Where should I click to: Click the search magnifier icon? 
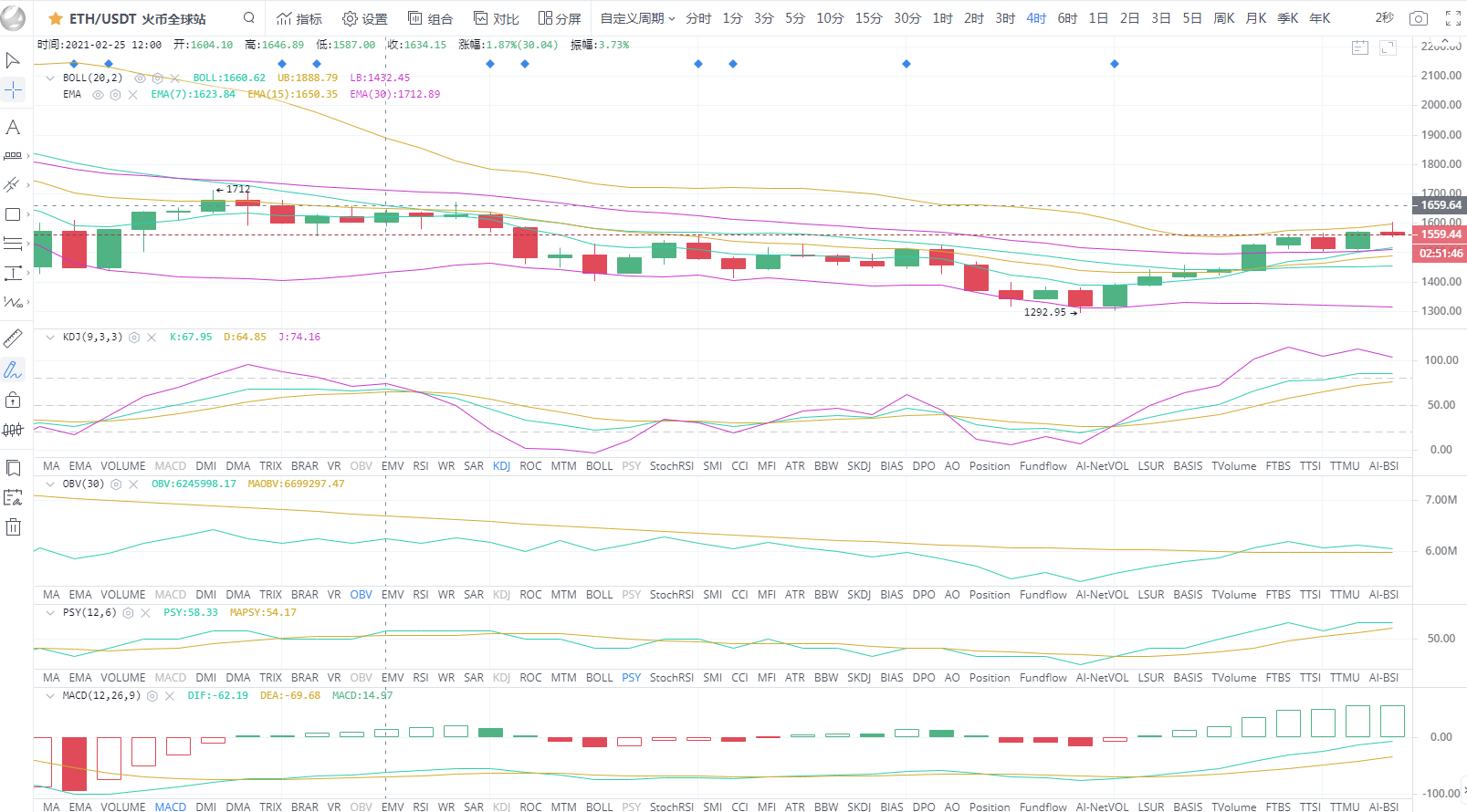coord(249,18)
